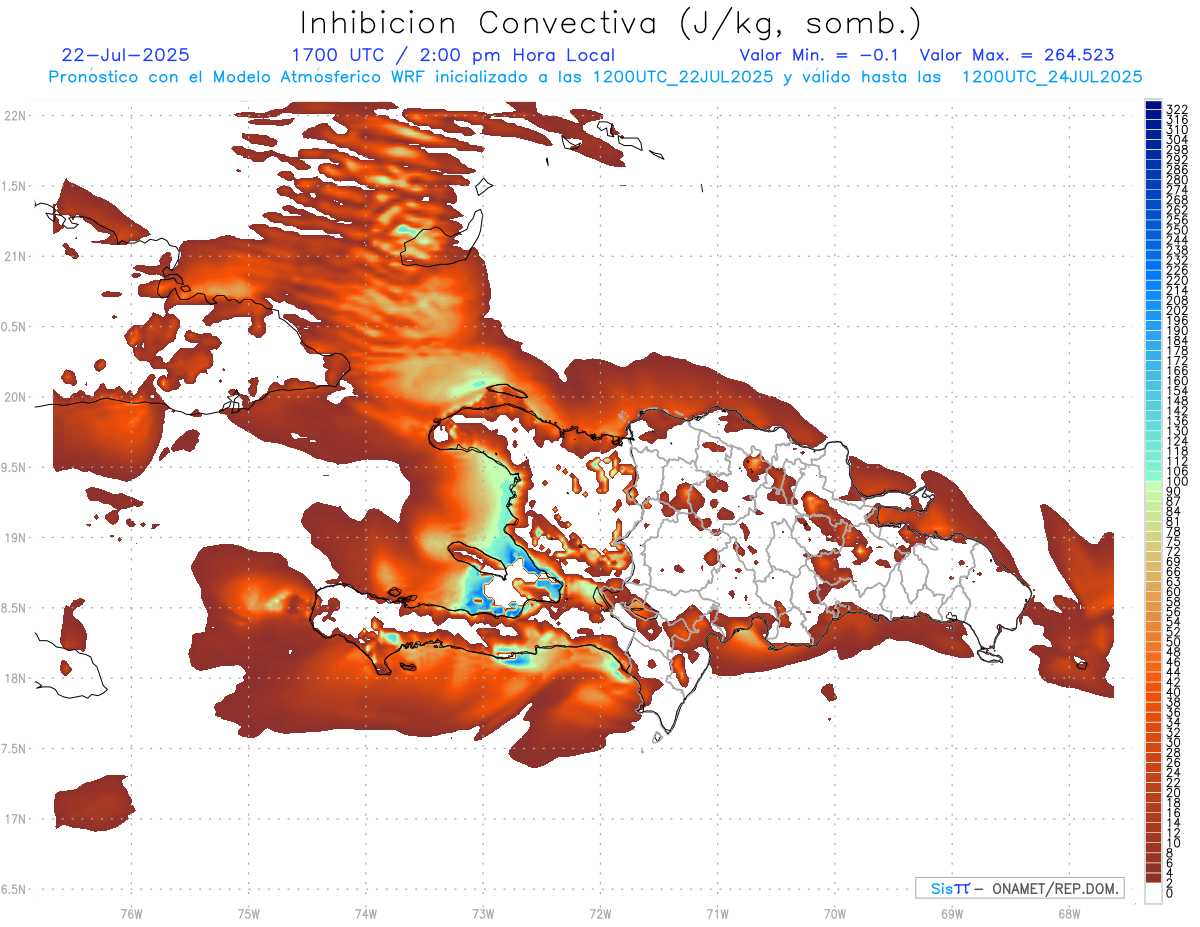Screen dimensions: 1200x927
Task: Click the 76W longitude axis label
Action: [x=131, y=913]
